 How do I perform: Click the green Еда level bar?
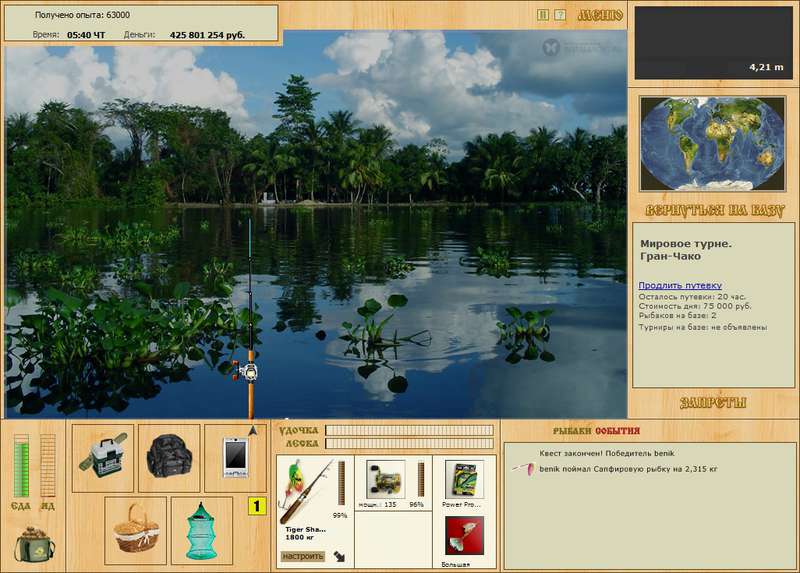[21, 466]
